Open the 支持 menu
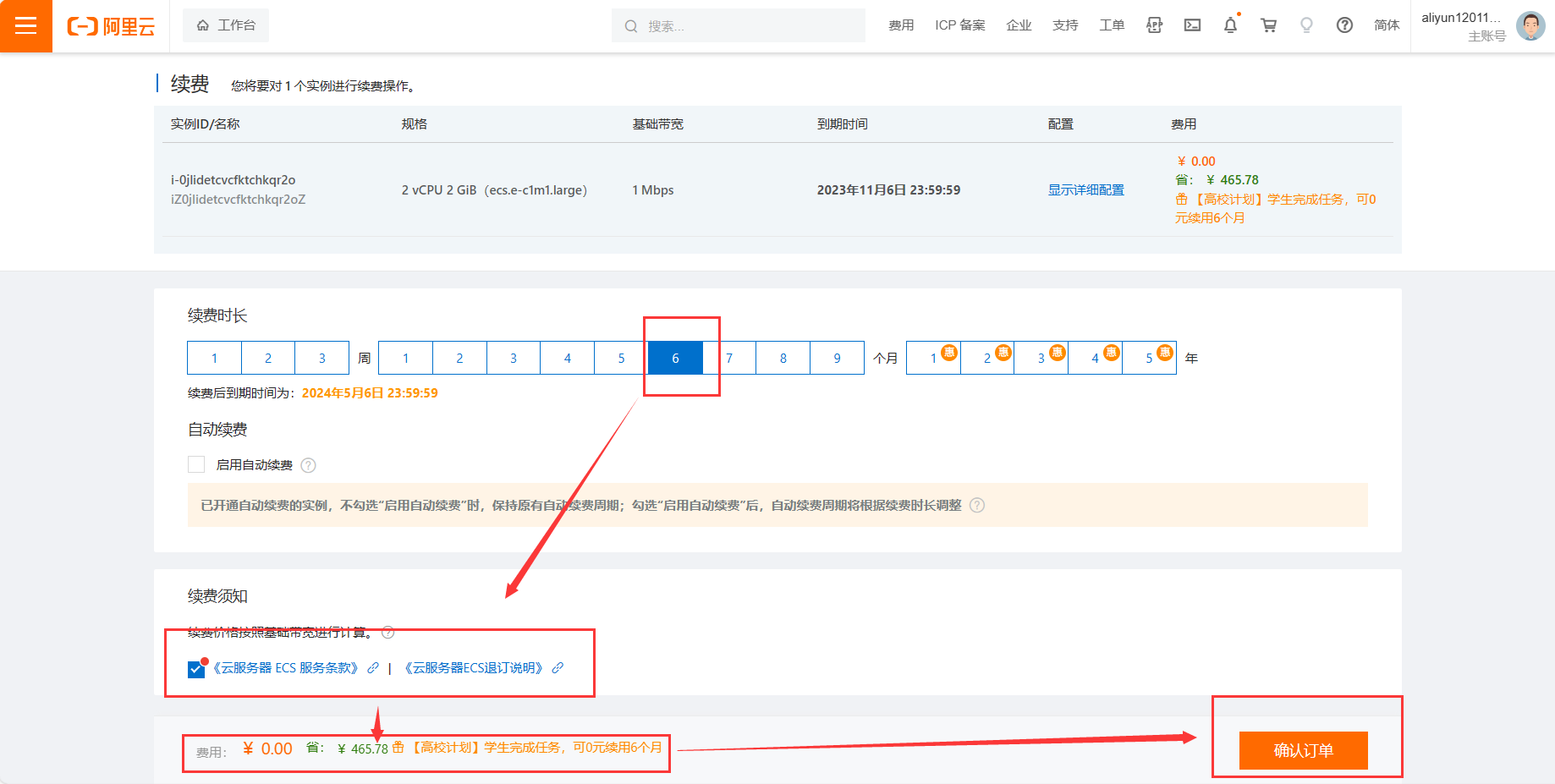The width and height of the screenshot is (1555, 784). click(x=1065, y=25)
